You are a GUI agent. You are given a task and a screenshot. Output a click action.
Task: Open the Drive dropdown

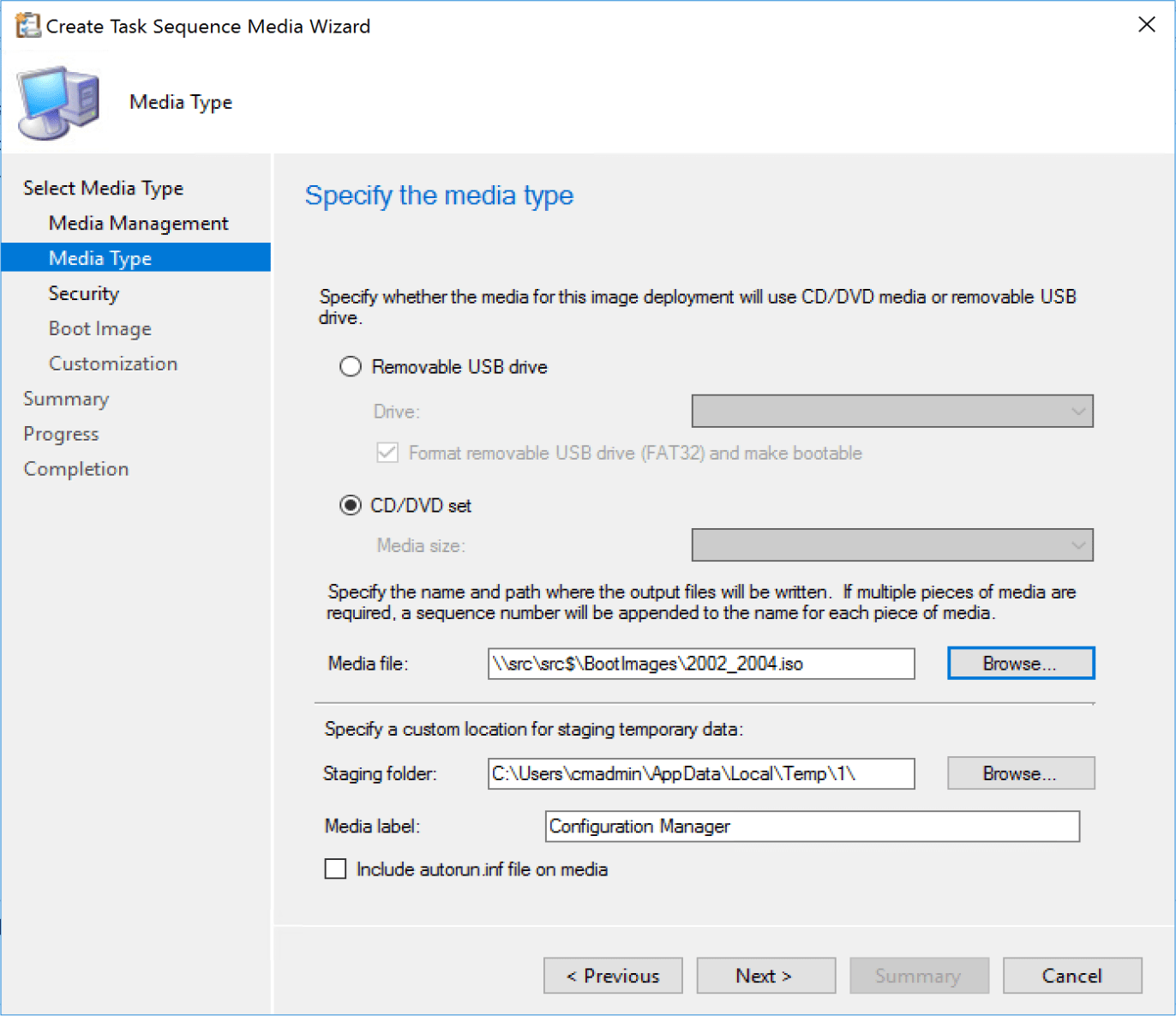pyautogui.click(x=891, y=411)
